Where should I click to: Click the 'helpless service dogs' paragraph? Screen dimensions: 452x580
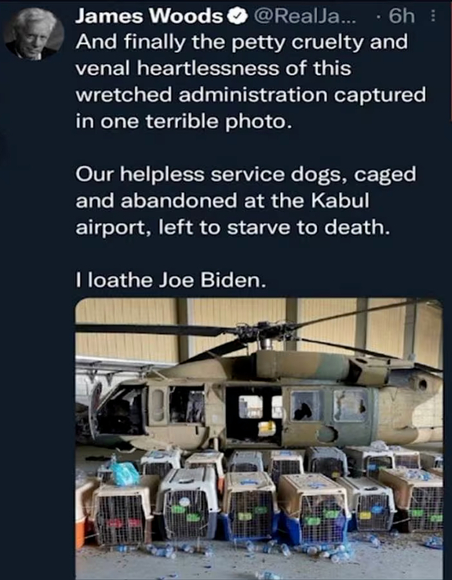pyautogui.click(x=246, y=200)
